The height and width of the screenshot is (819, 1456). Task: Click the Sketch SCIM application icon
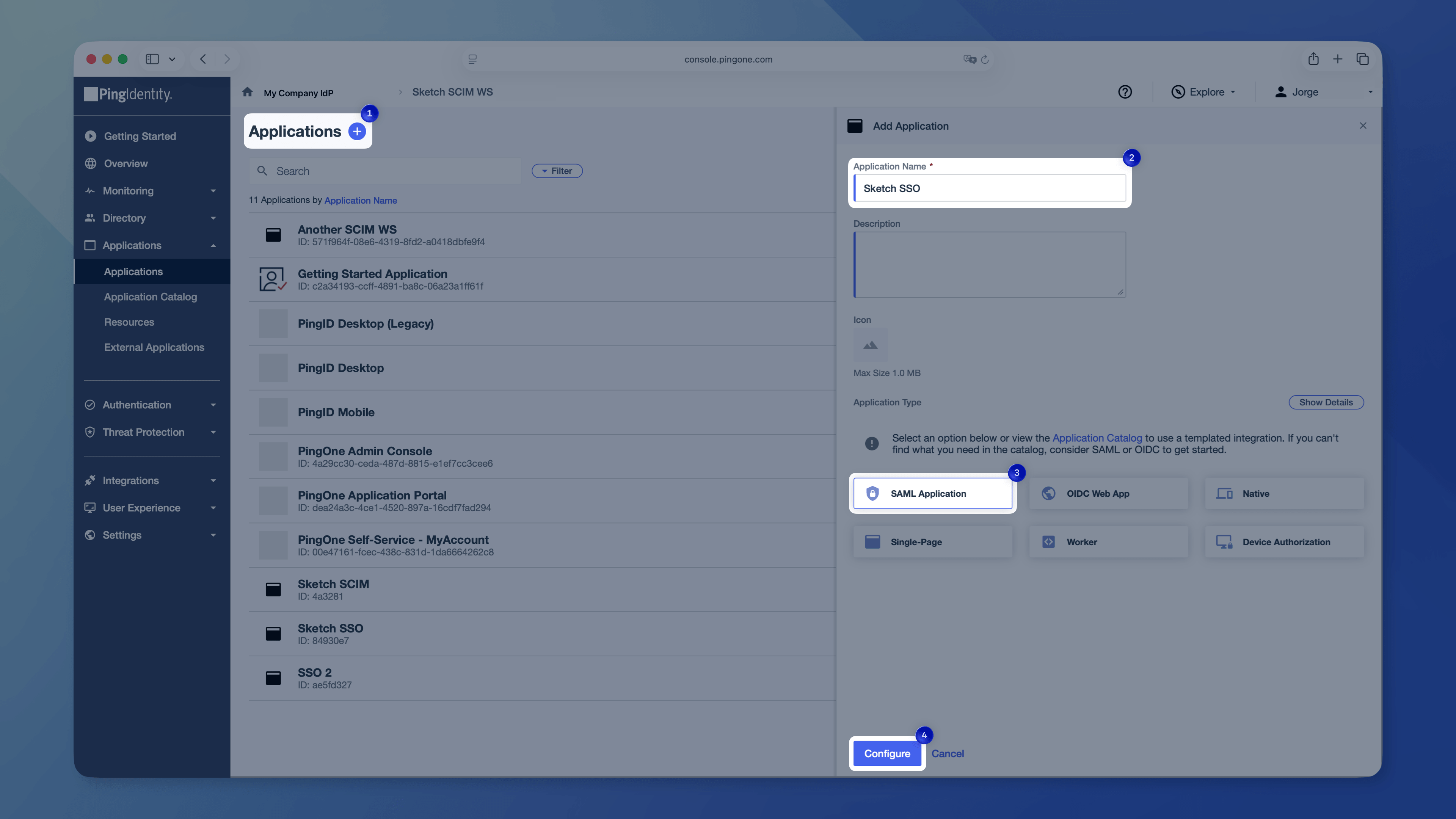[x=273, y=589]
